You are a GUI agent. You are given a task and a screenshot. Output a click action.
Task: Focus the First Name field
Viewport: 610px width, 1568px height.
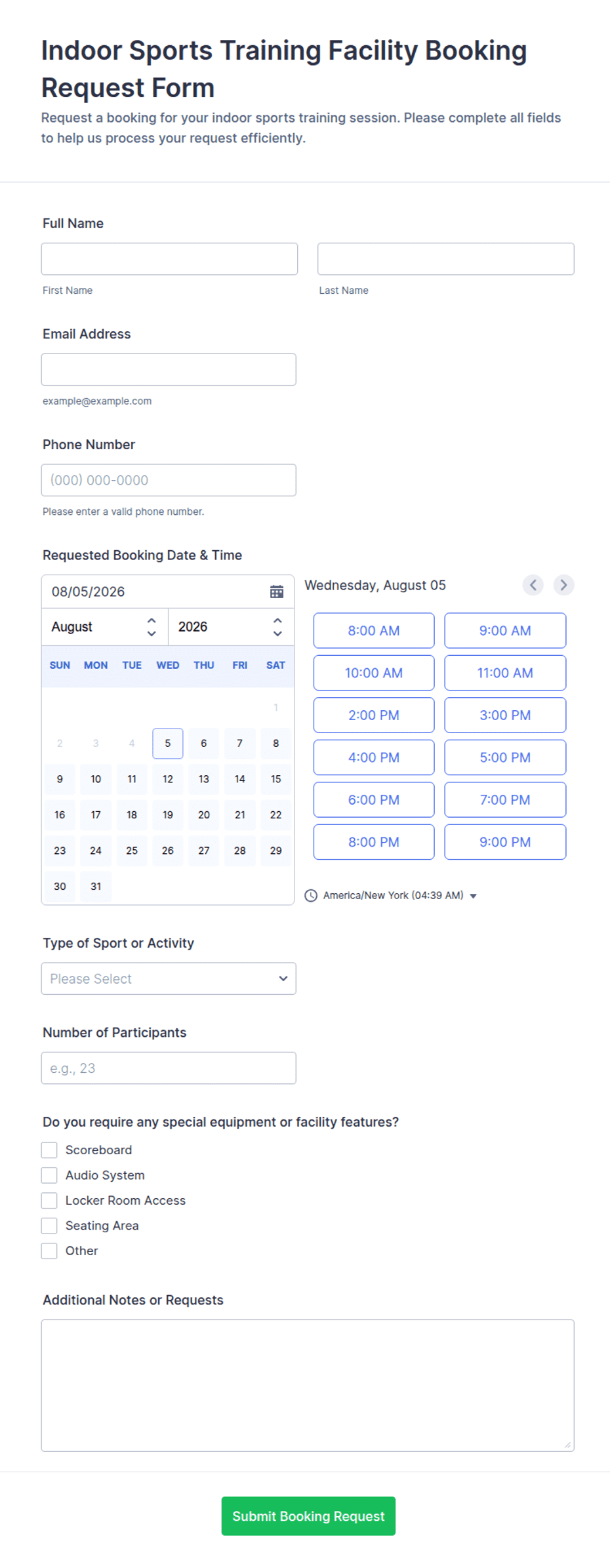tap(169, 259)
